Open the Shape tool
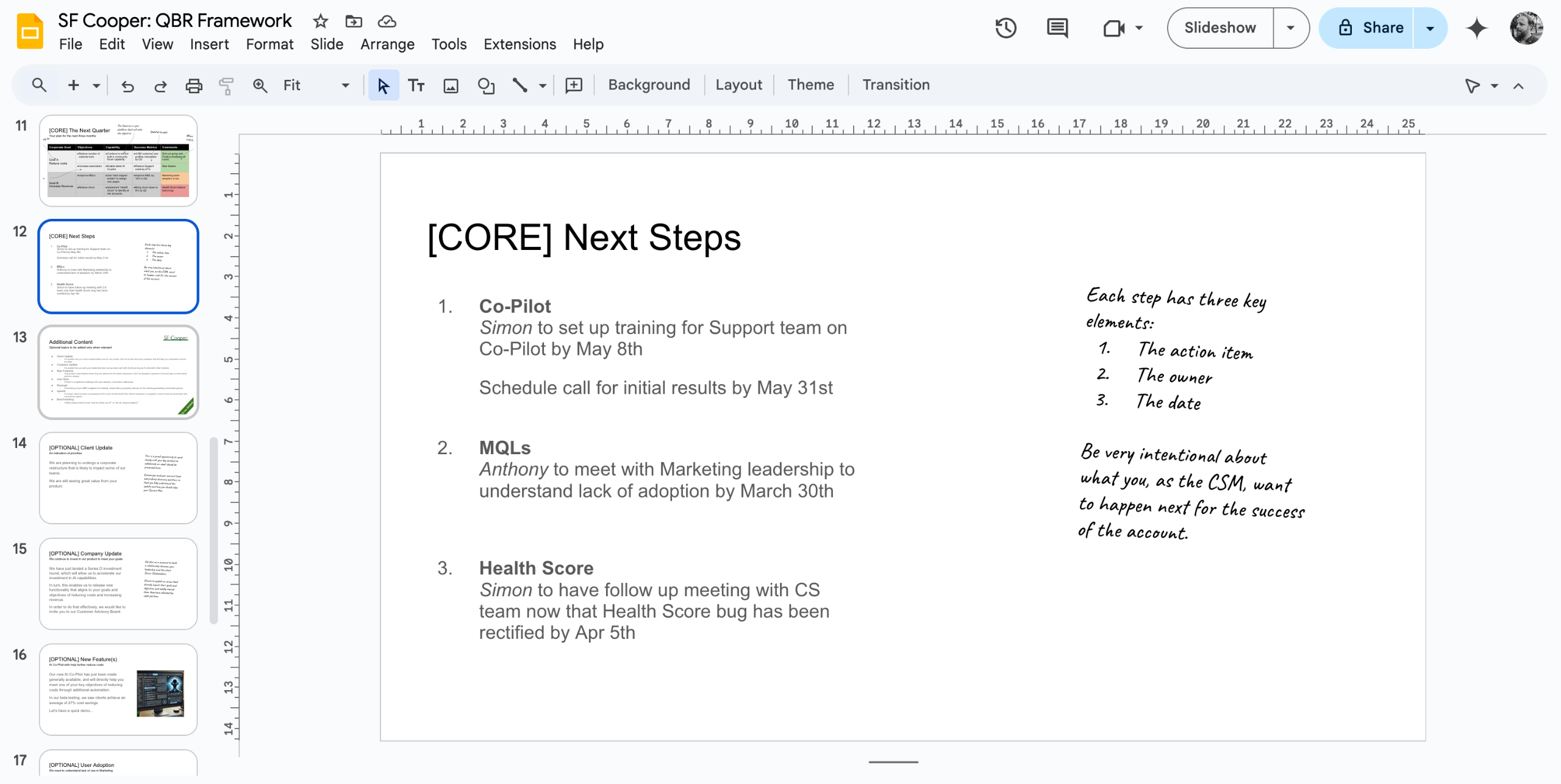 tap(485, 86)
